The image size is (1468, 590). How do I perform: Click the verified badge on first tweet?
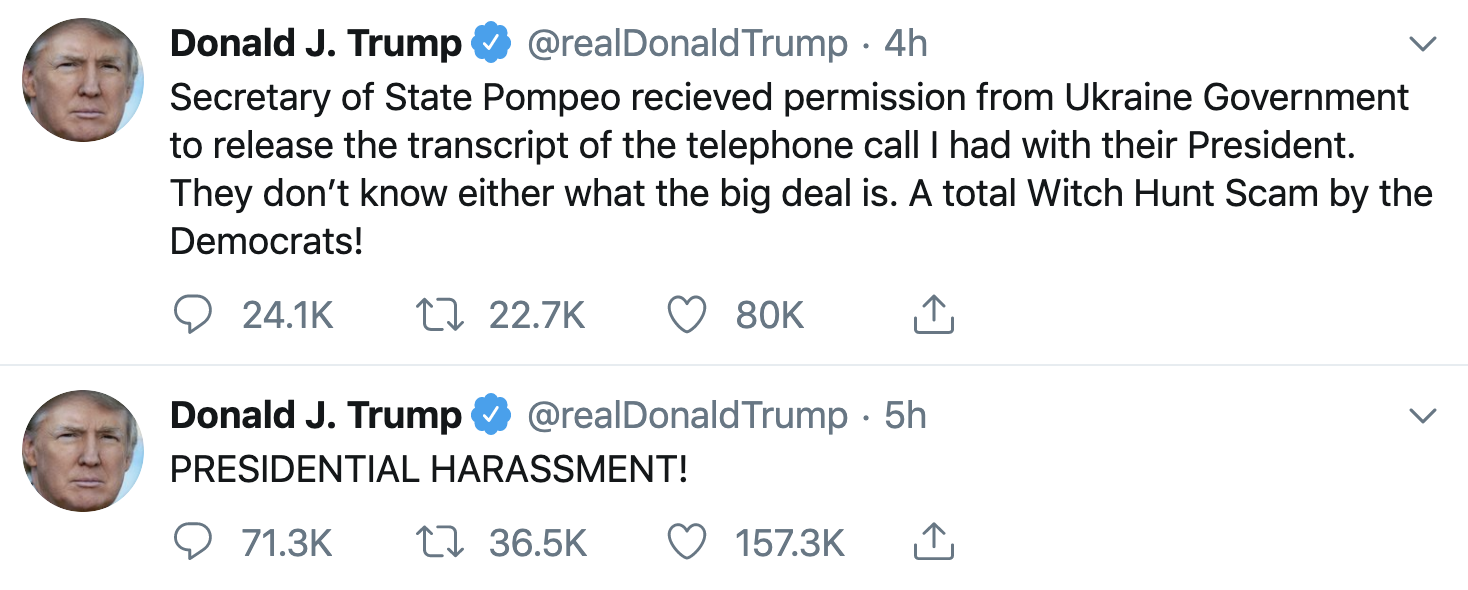click(492, 44)
